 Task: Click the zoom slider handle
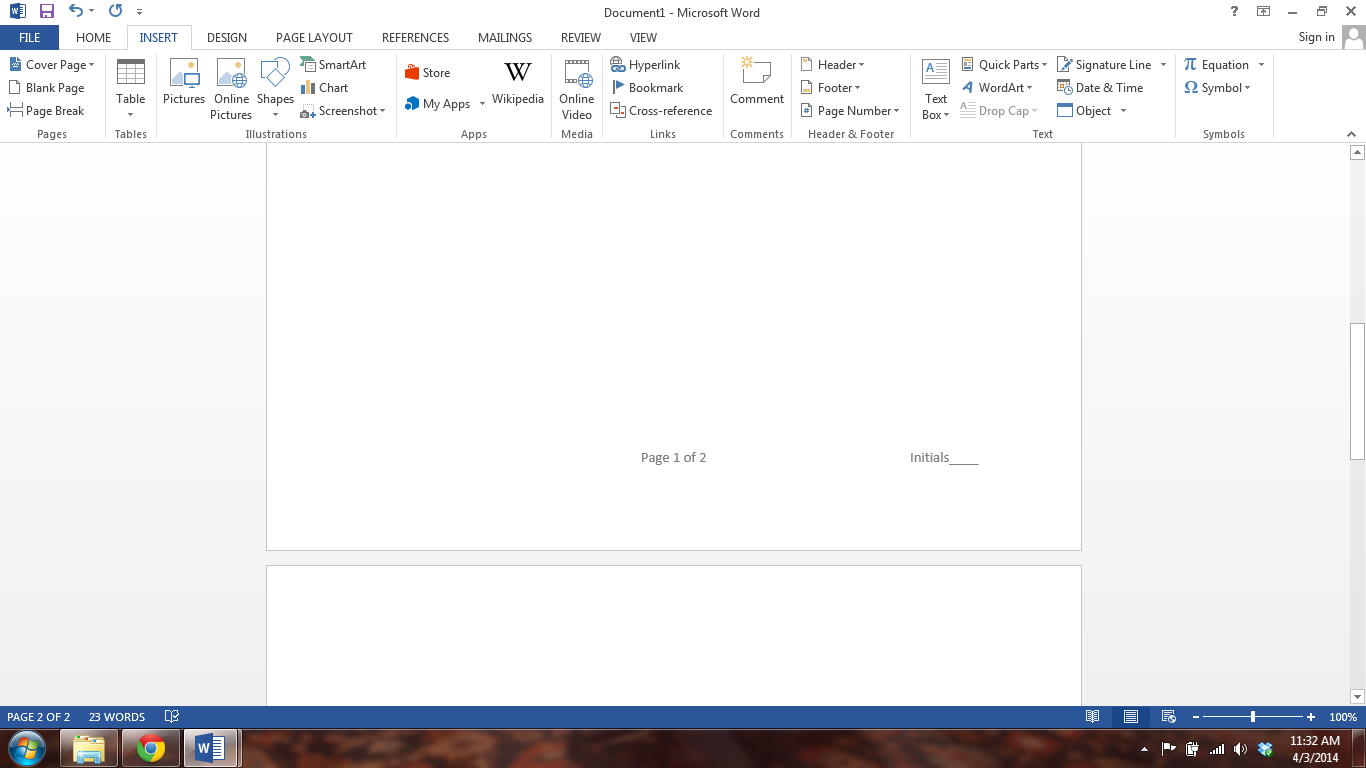coord(1253,717)
